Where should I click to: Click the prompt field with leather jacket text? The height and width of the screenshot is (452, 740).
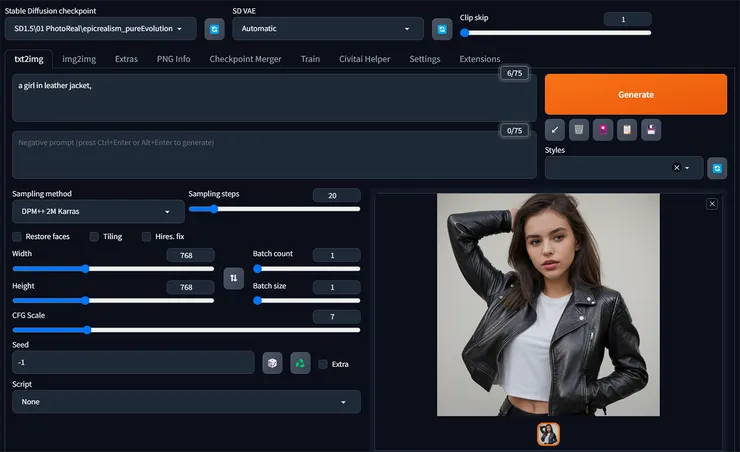[274, 98]
